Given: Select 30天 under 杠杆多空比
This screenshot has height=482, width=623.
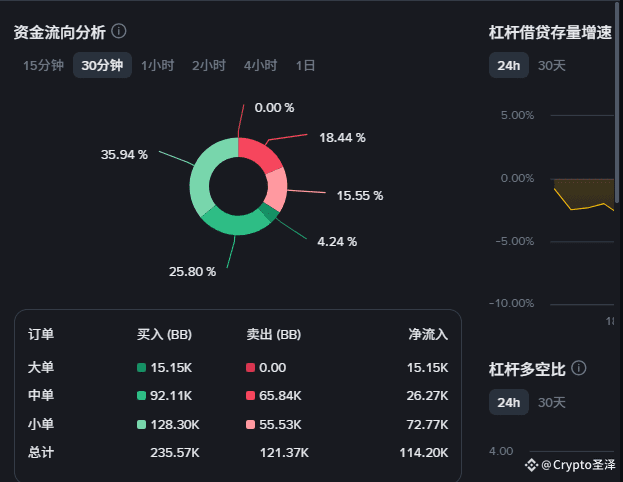Looking at the screenshot, I should [551, 402].
